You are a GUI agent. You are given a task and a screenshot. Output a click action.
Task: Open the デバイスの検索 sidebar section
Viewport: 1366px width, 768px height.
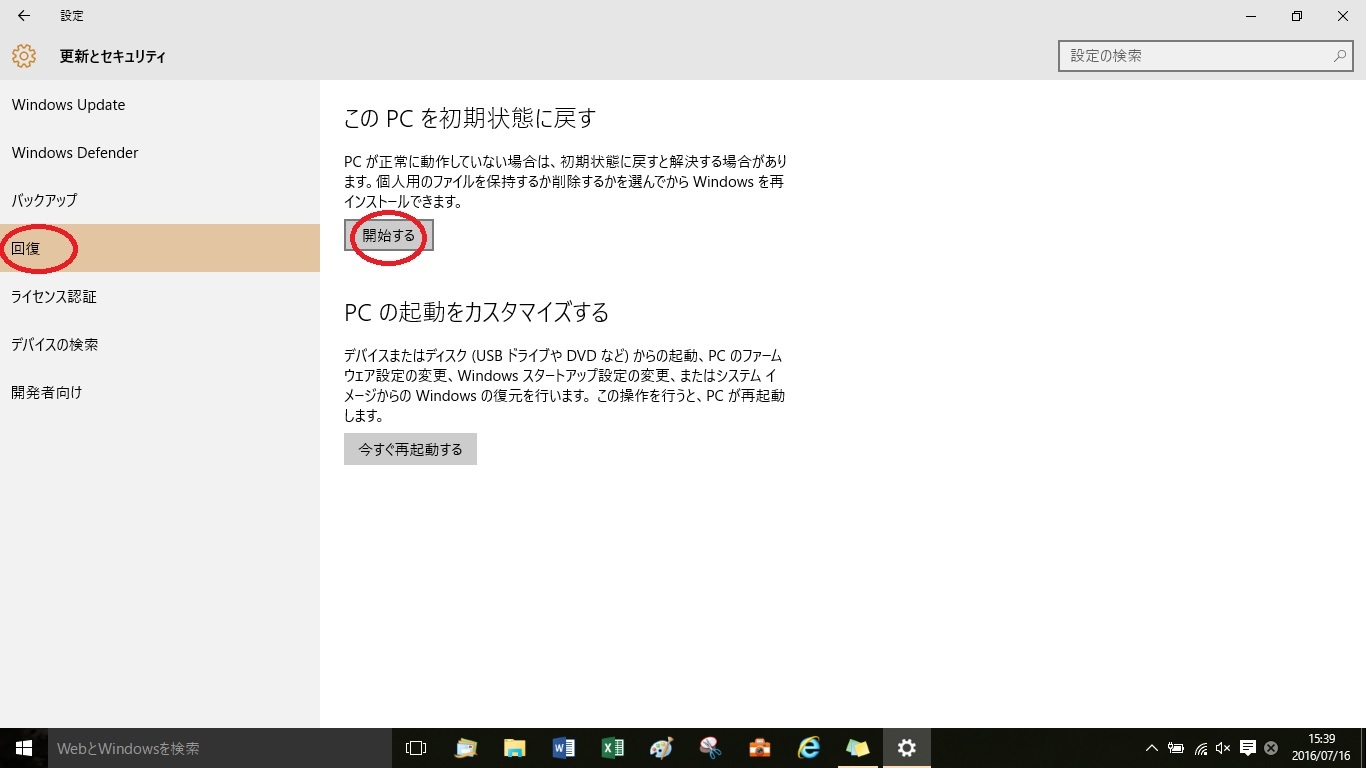[x=160, y=344]
